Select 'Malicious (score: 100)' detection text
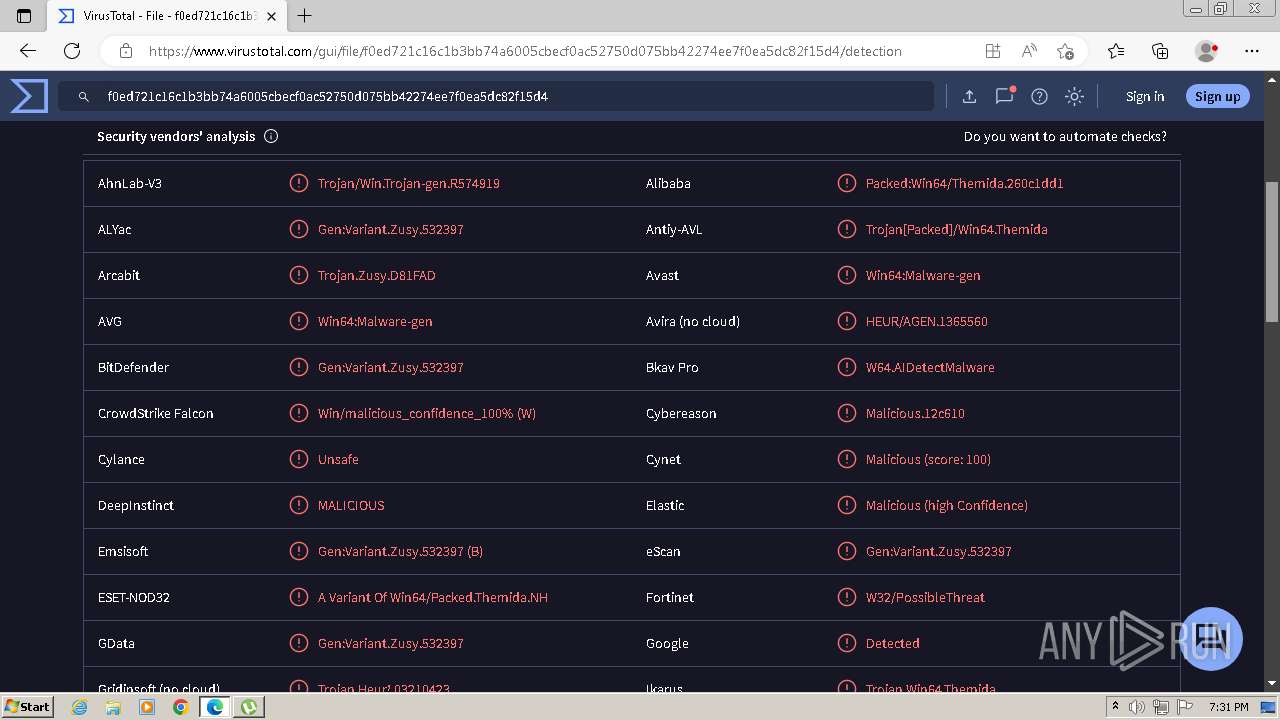 [x=928, y=459]
